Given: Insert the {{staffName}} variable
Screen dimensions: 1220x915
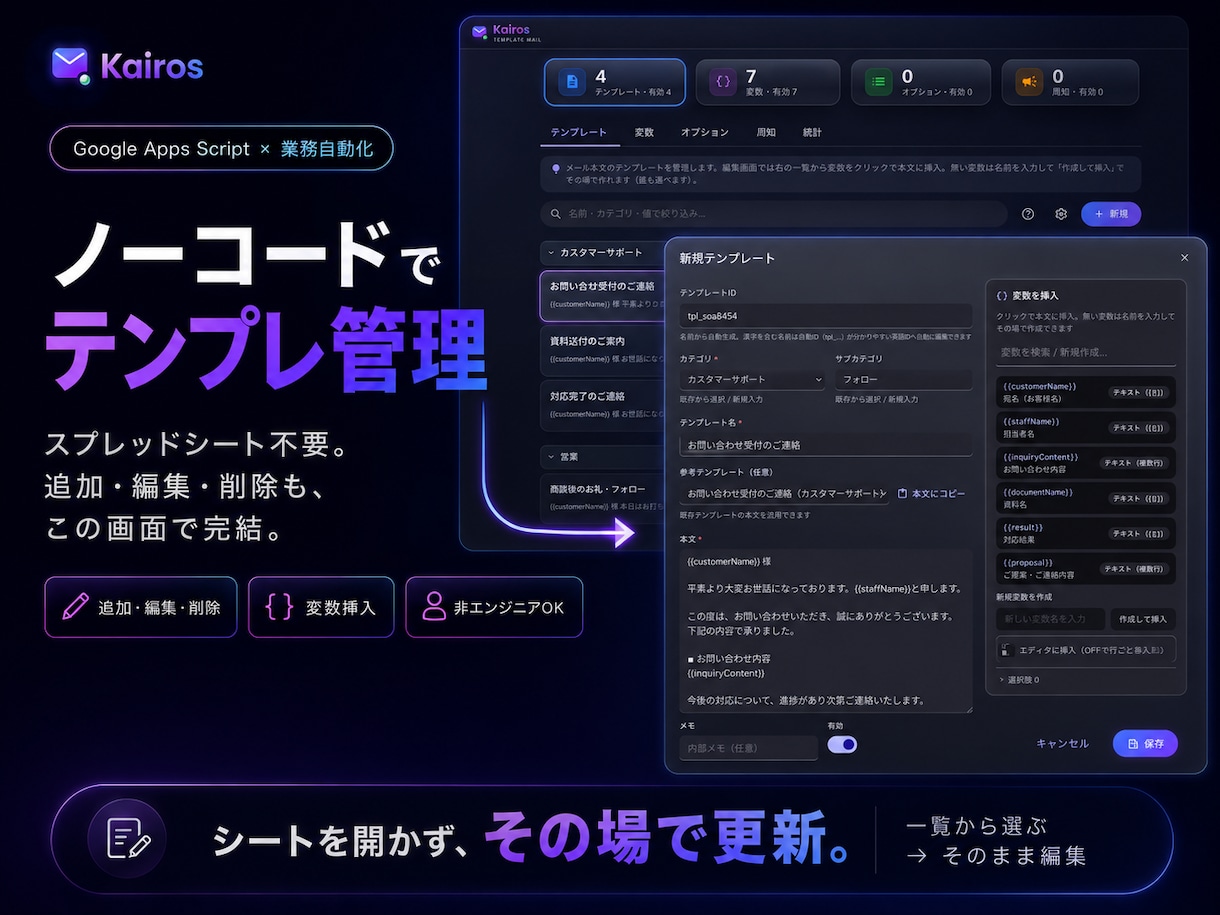Looking at the screenshot, I should [x=1086, y=428].
